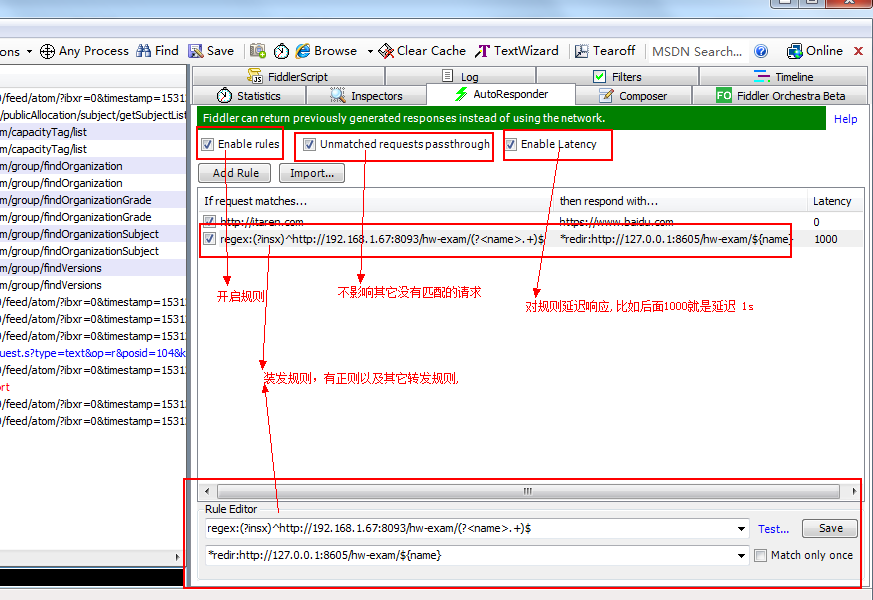Viewport: 873px width, 600px height.
Task: Open the Any Process dropdown arrow on the left
Action: click(29, 51)
